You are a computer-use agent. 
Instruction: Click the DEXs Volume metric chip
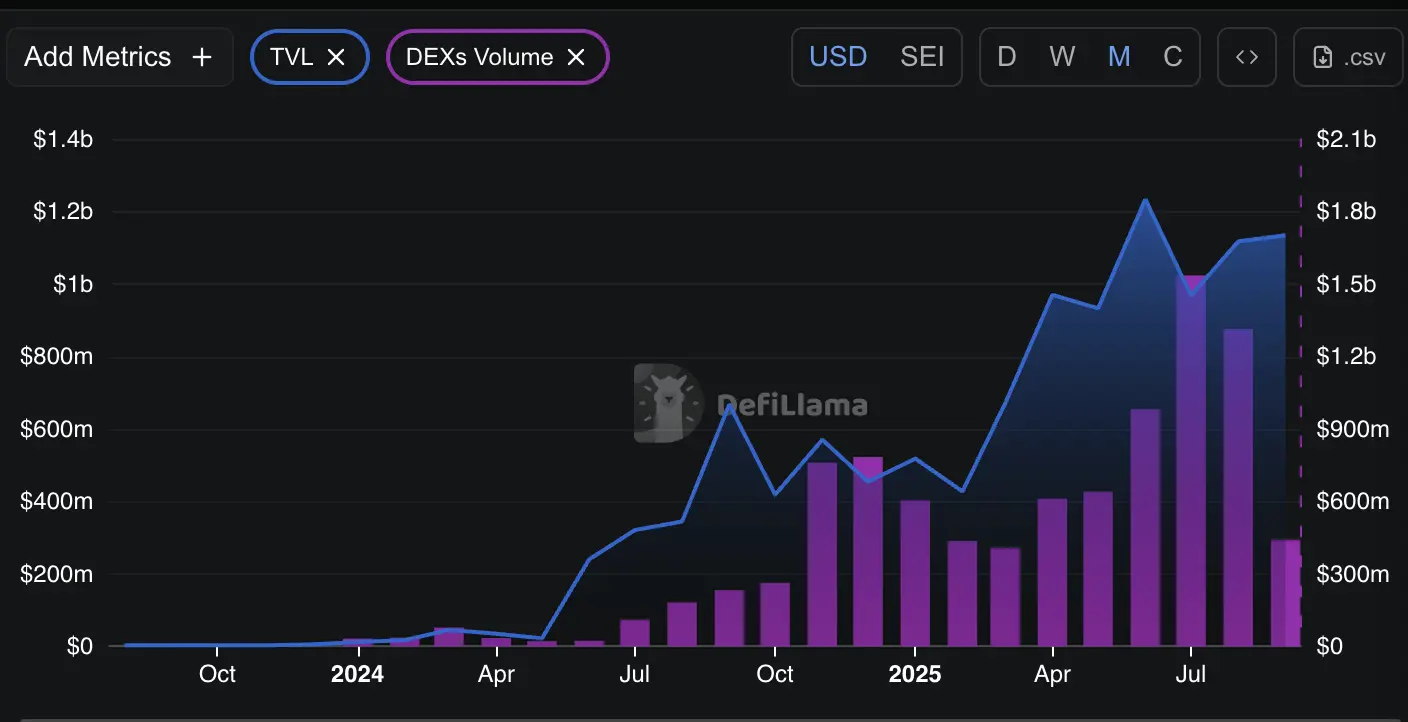(479, 57)
